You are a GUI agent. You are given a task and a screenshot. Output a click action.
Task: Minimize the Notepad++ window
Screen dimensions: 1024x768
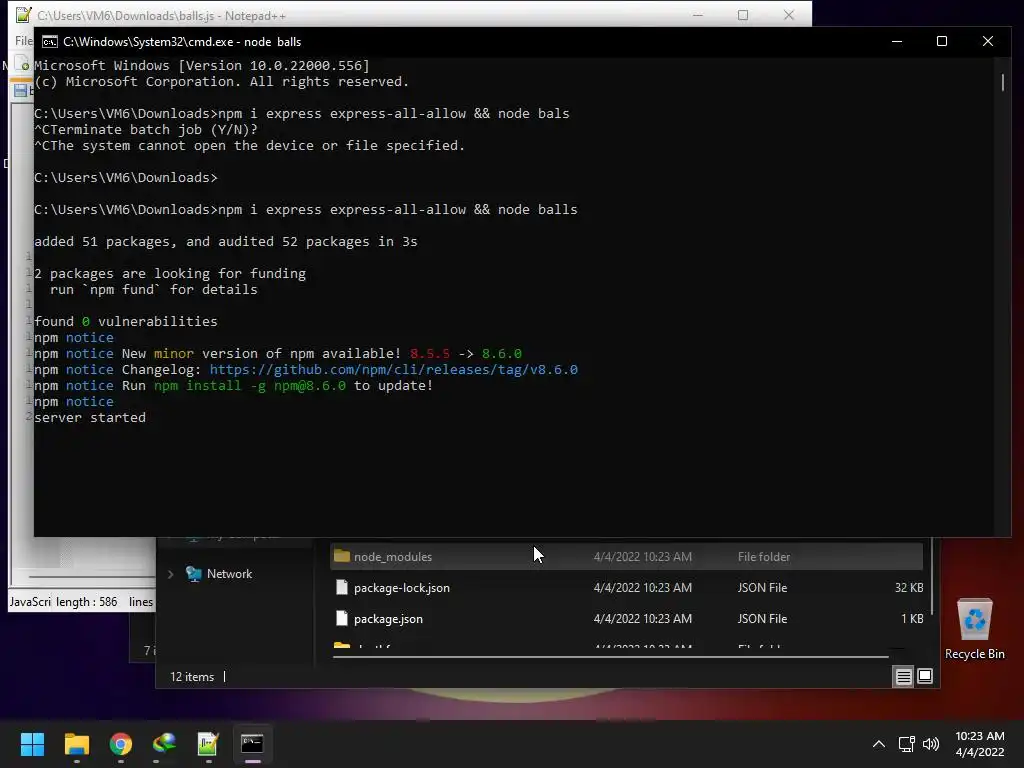point(697,15)
